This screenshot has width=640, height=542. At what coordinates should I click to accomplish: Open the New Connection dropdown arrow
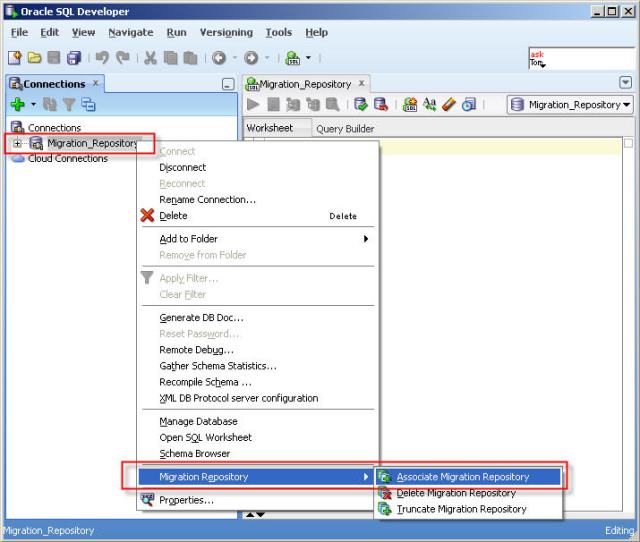click(33, 104)
